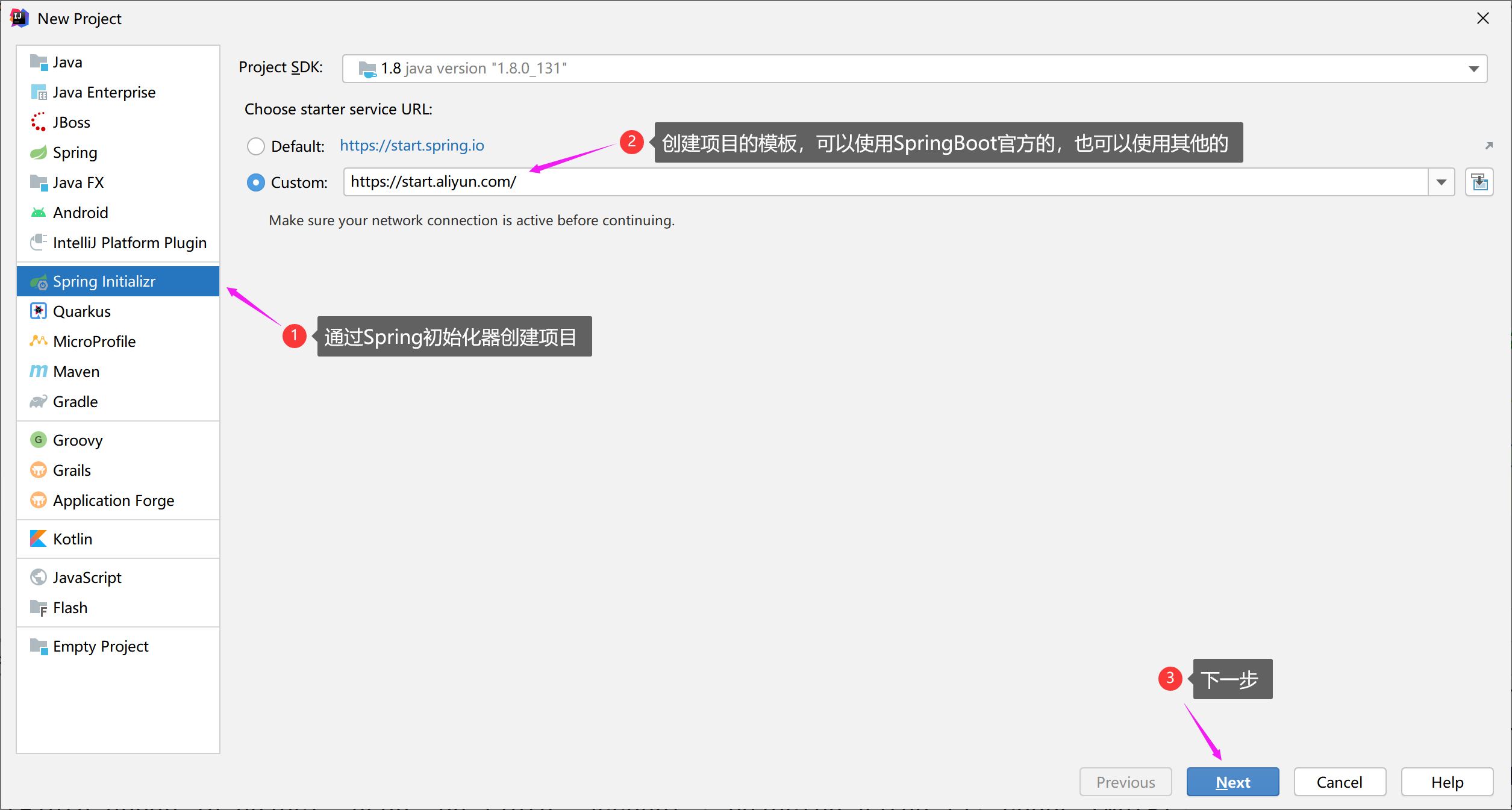1512x810 pixels.
Task: Click the Cancel button
Action: pos(1340,782)
